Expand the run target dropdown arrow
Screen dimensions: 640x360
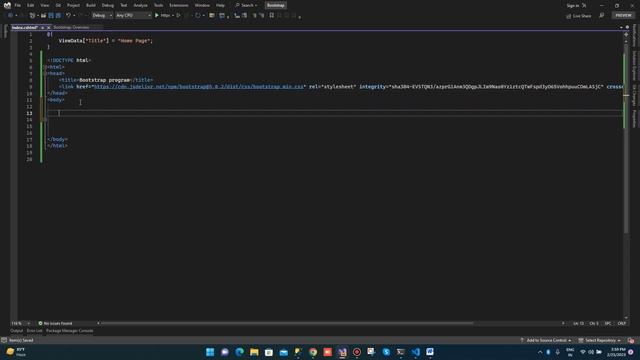point(173,16)
